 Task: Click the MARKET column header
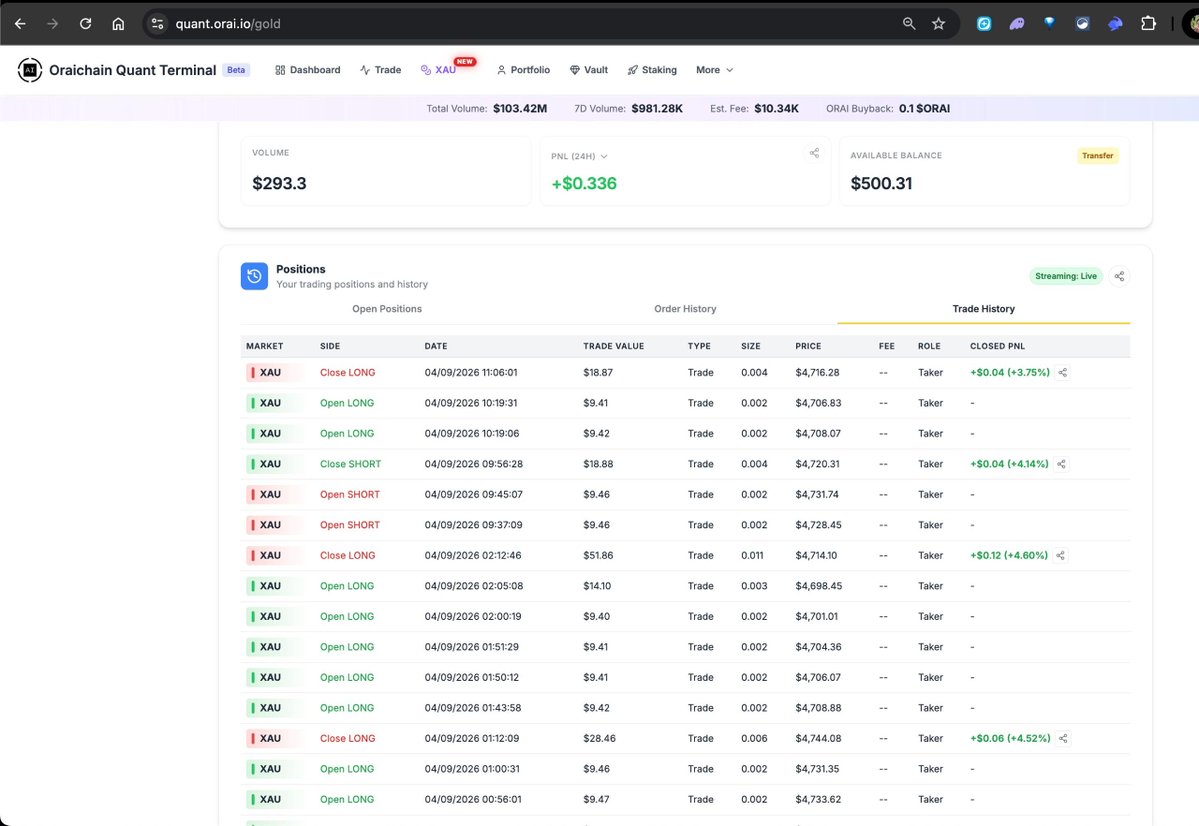(265, 346)
